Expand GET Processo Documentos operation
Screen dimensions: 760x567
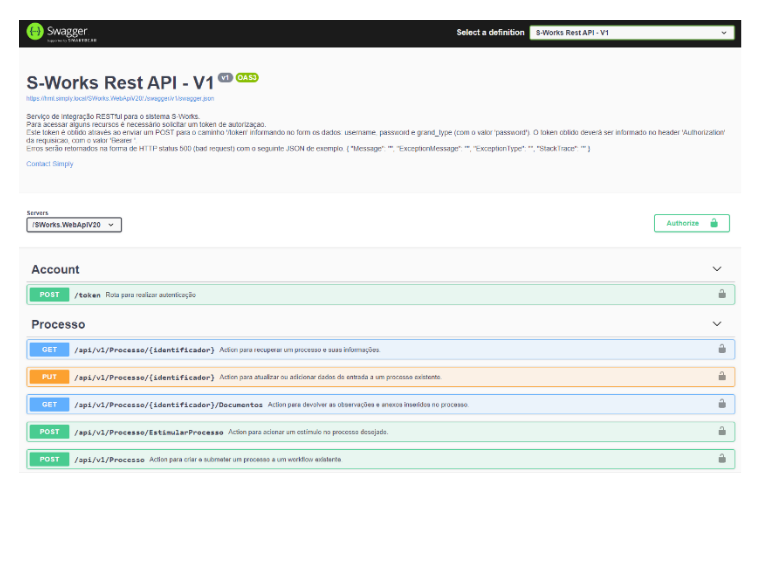[380, 404]
